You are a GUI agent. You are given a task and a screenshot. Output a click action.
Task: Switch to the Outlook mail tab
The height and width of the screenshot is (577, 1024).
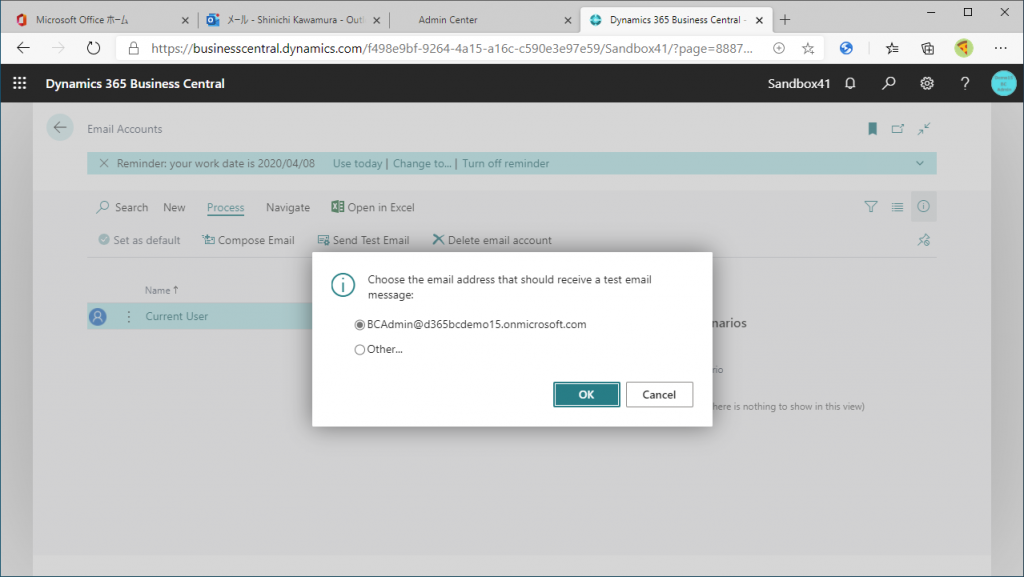point(295,20)
